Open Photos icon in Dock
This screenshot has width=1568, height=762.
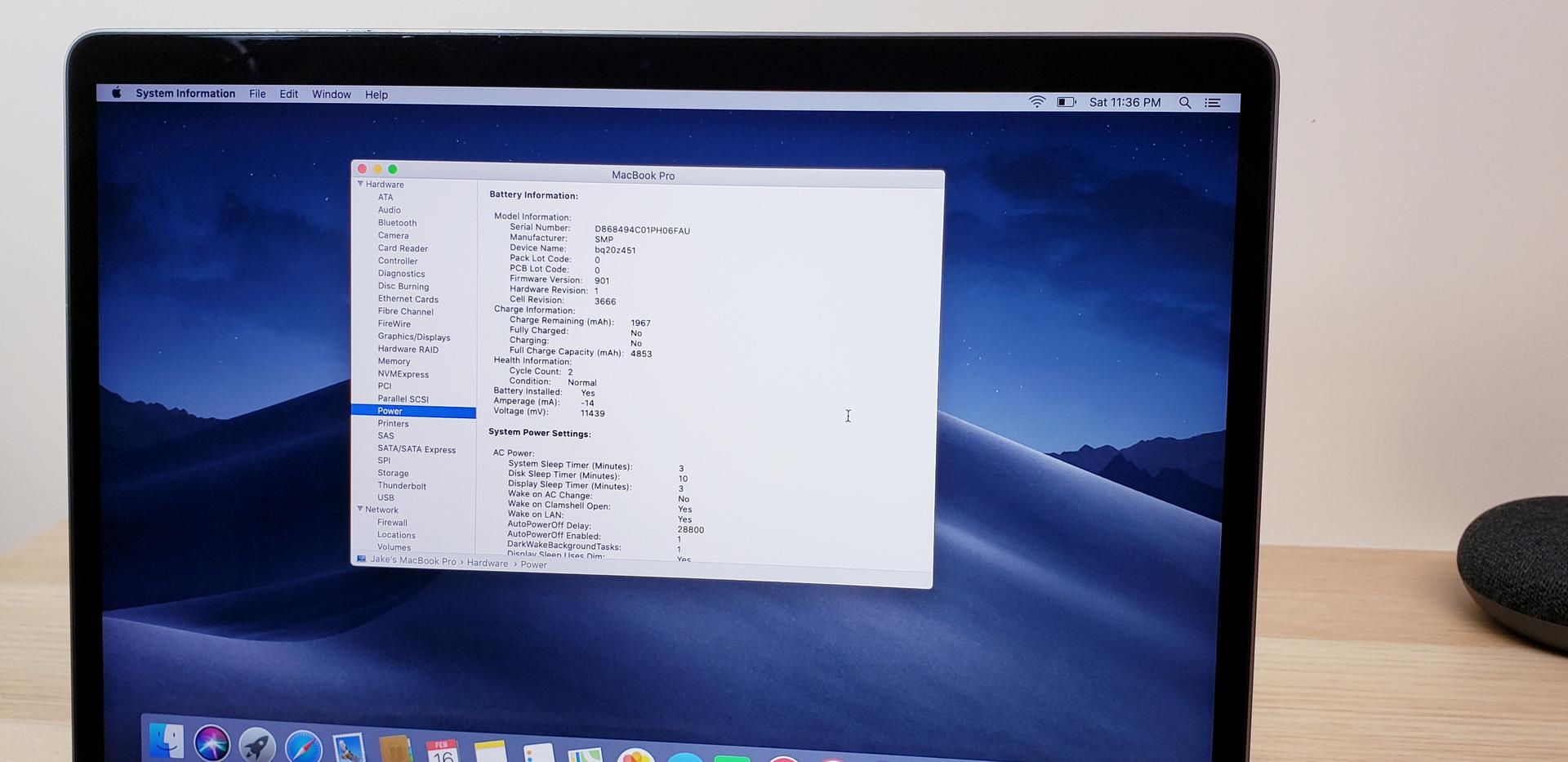click(635, 755)
